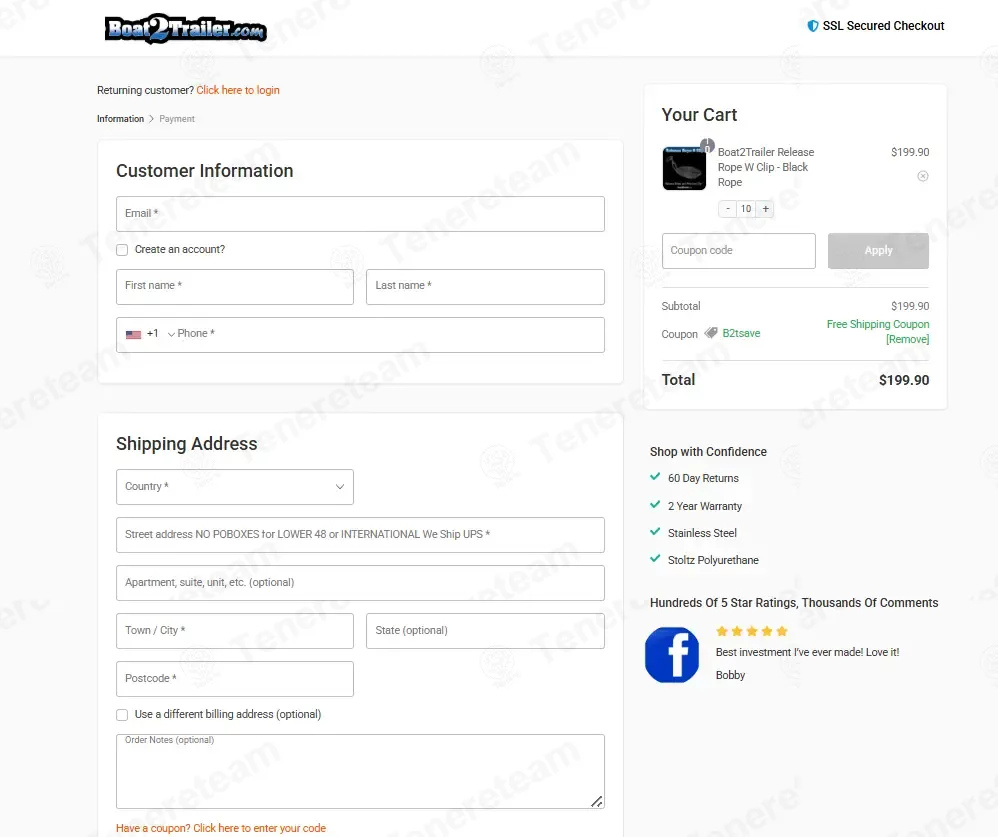Click the Facebook logo icon
The height and width of the screenshot is (837, 998).
pyautogui.click(x=672, y=655)
